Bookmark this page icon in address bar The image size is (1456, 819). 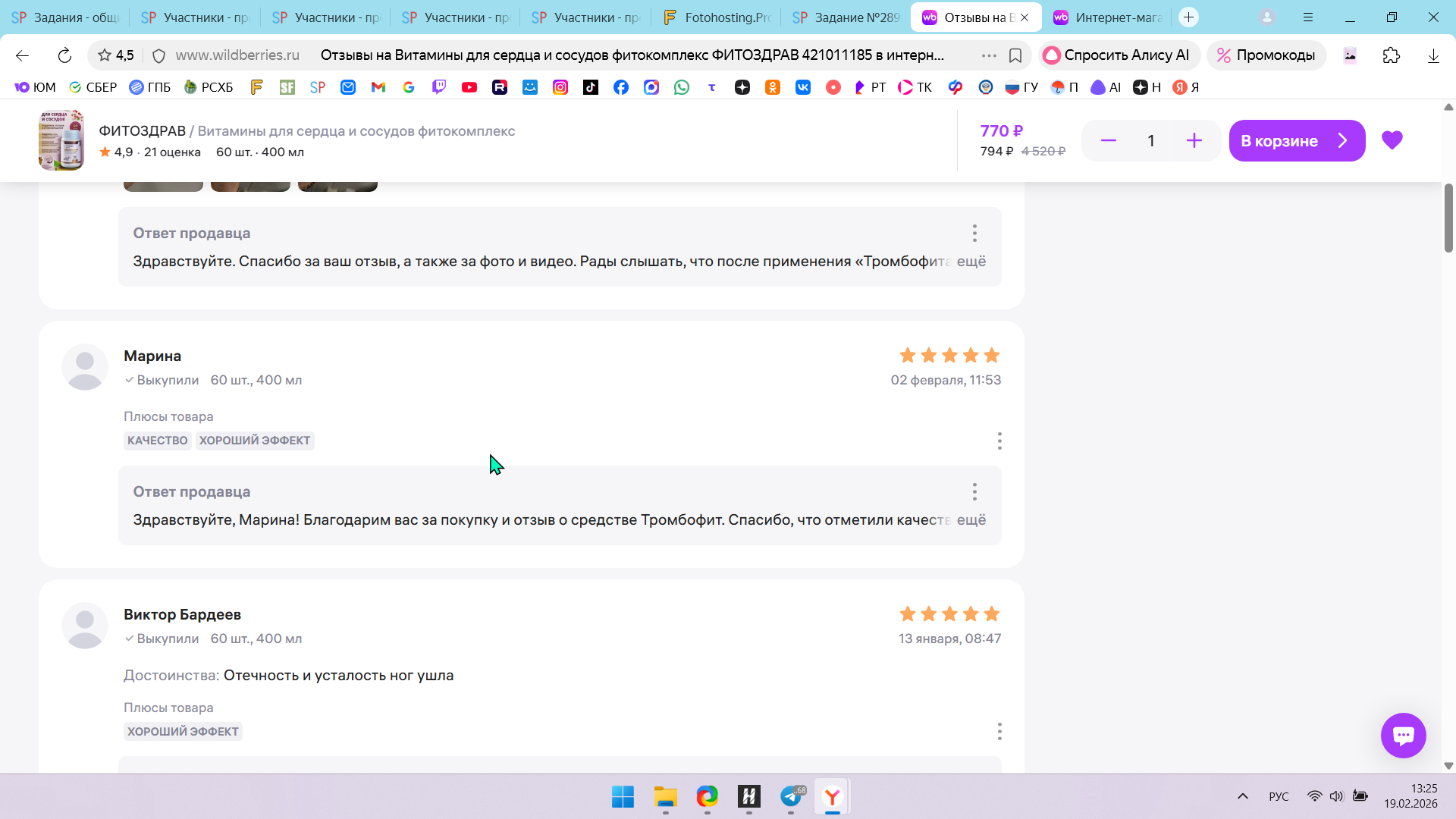click(1015, 55)
